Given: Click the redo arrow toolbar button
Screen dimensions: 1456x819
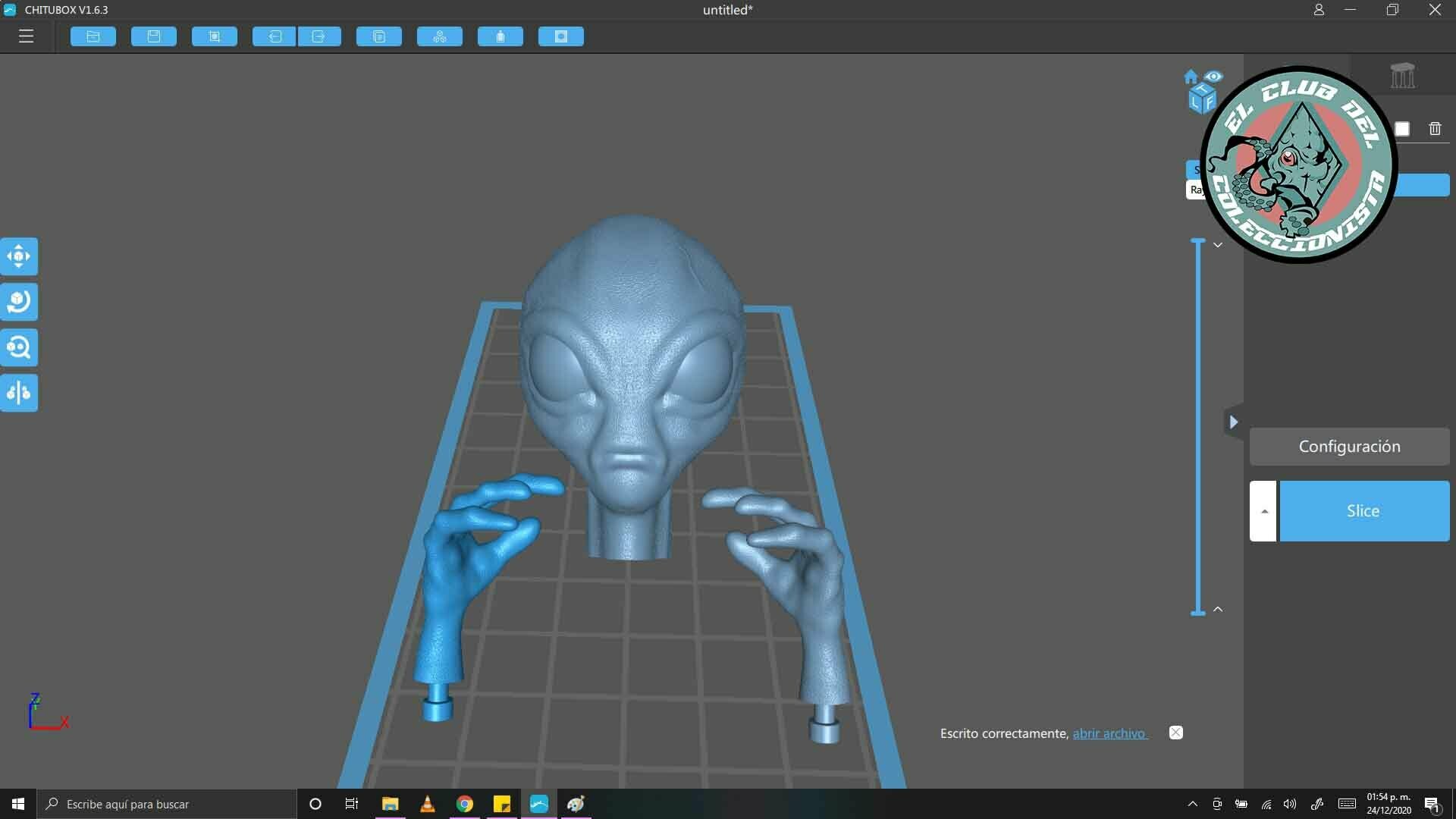Looking at the screenshot, I should [319, 36].
